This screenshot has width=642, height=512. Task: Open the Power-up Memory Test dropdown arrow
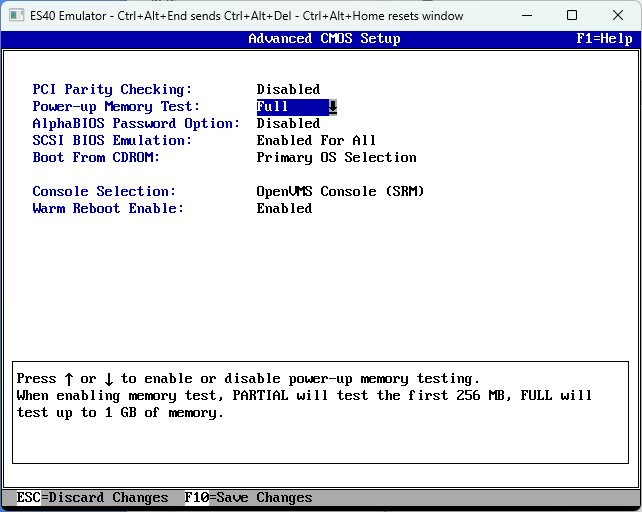tap(333, 107)
